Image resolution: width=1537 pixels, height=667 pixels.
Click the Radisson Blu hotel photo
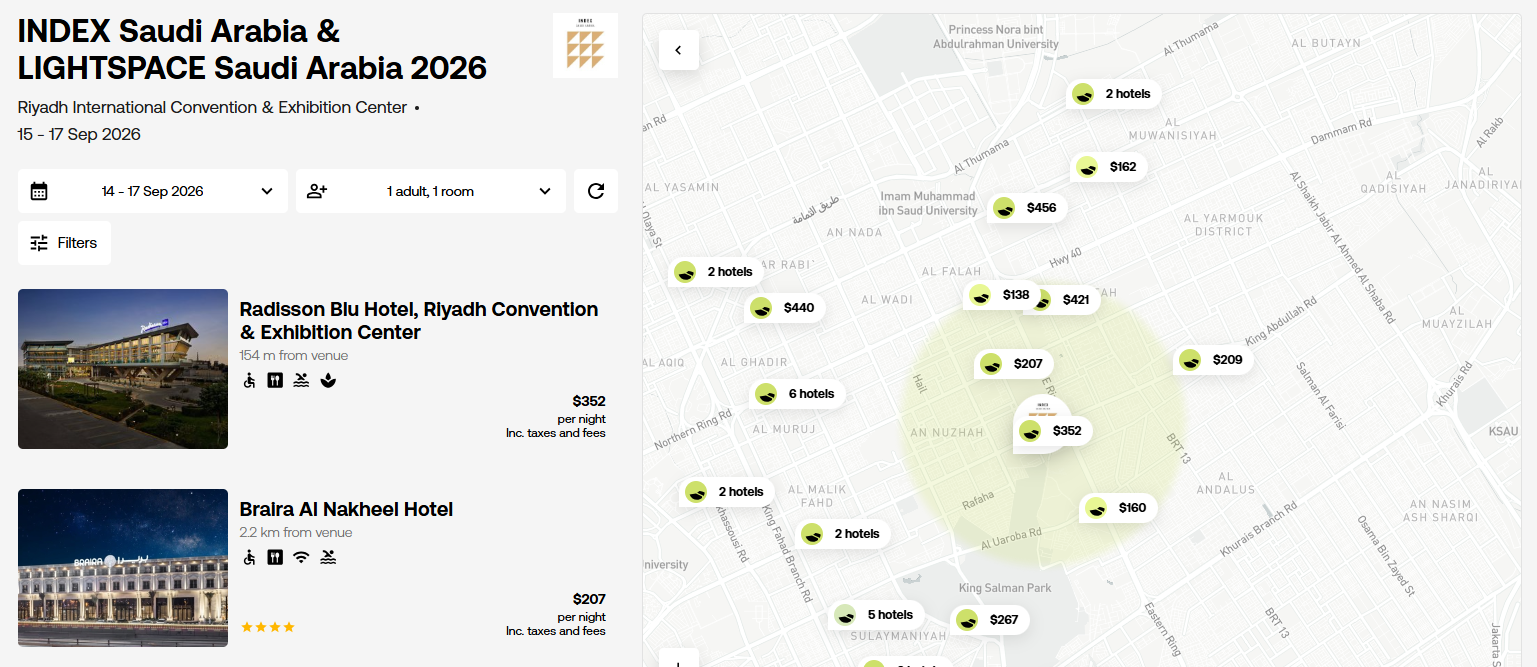tap(123, 369)
